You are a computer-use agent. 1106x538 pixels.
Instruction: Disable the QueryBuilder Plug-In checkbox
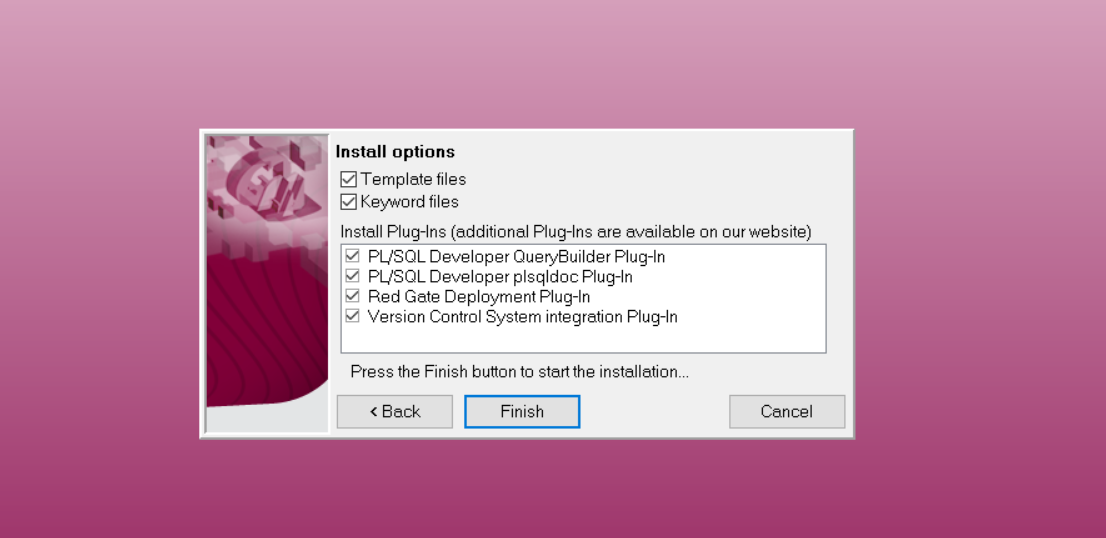352,256
